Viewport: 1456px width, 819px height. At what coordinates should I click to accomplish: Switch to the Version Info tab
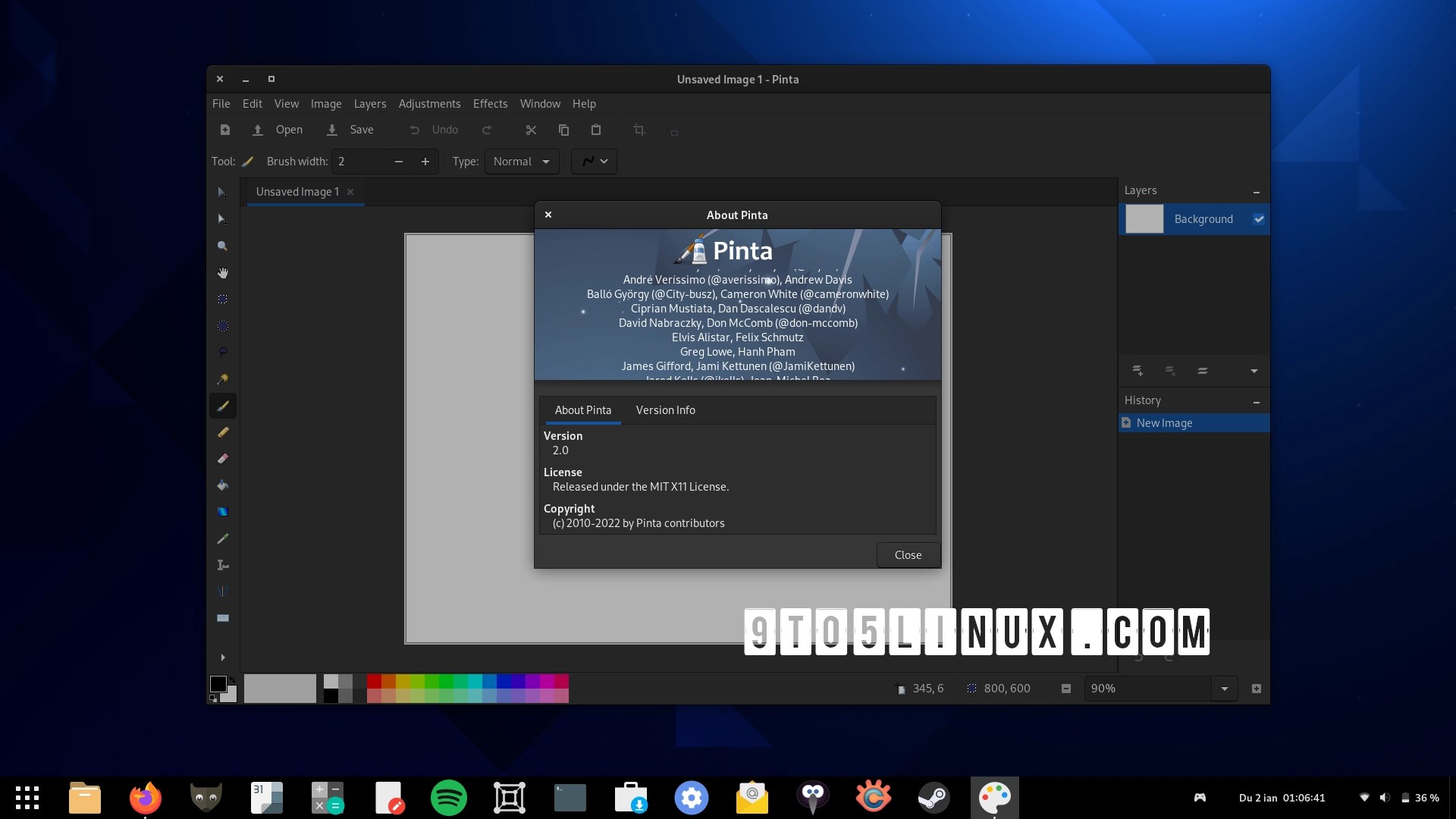[665, 410]
